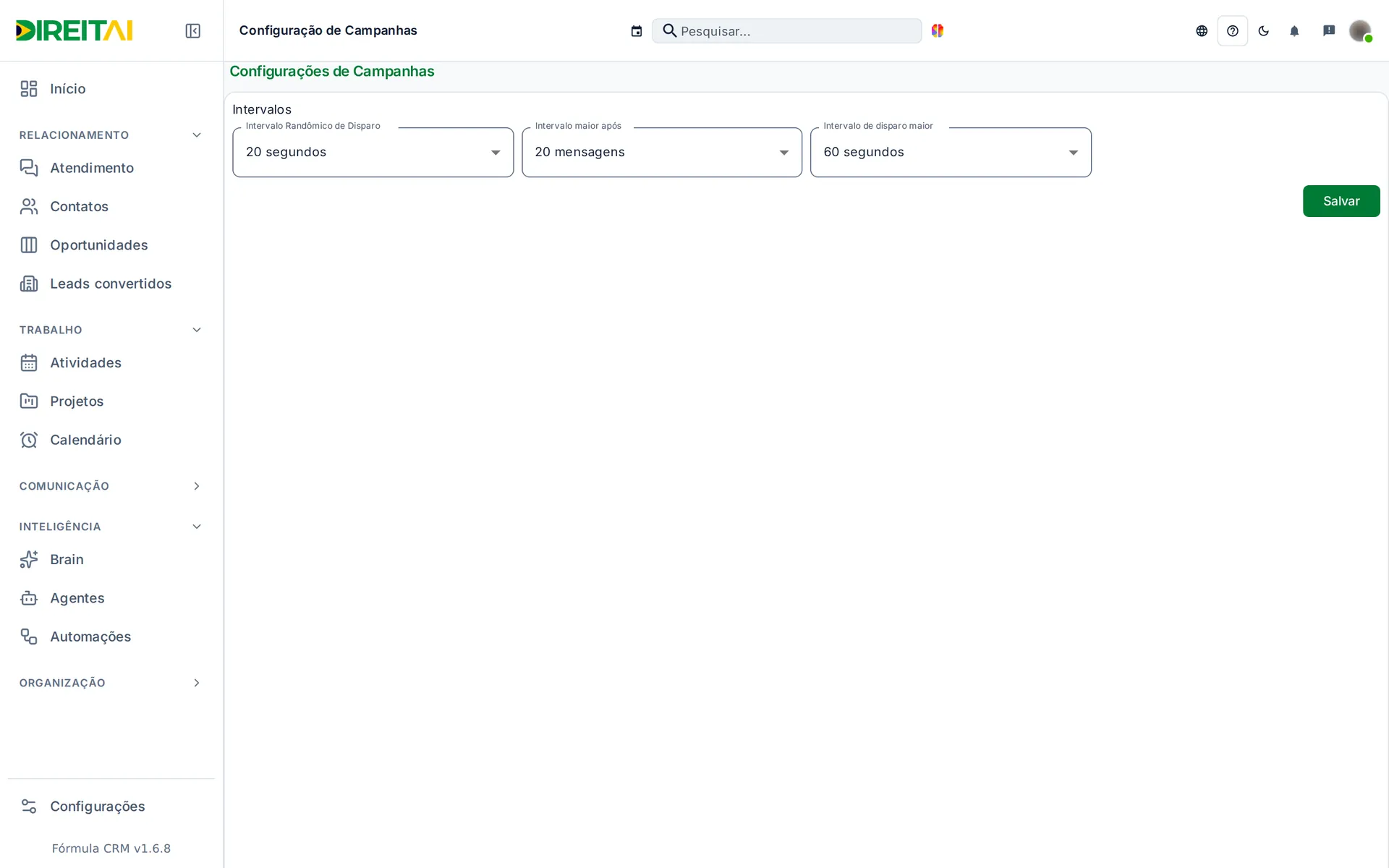Open the language globe icon
The height and width of the screenshot is (868, 1389).
click(1202, 30)
